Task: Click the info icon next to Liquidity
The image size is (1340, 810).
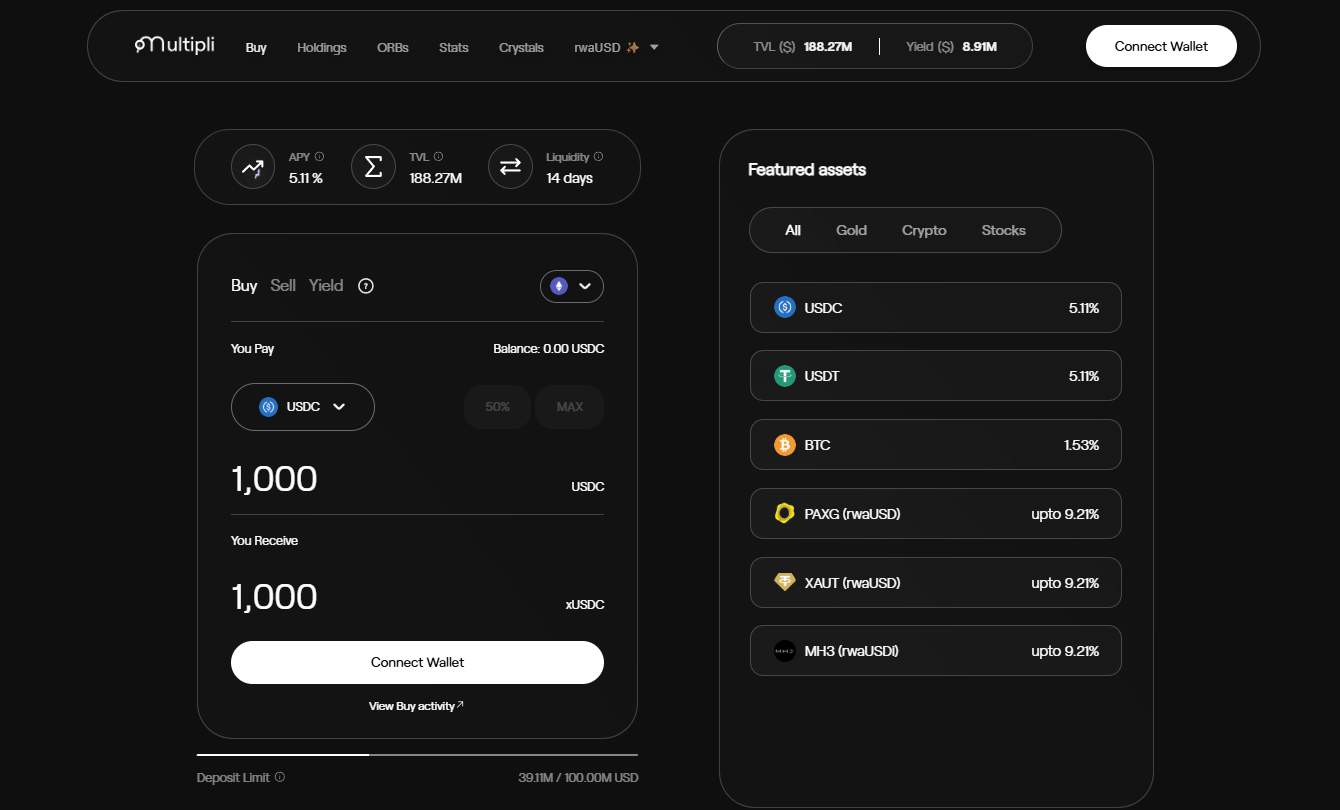Action: [x=599, y=157]
